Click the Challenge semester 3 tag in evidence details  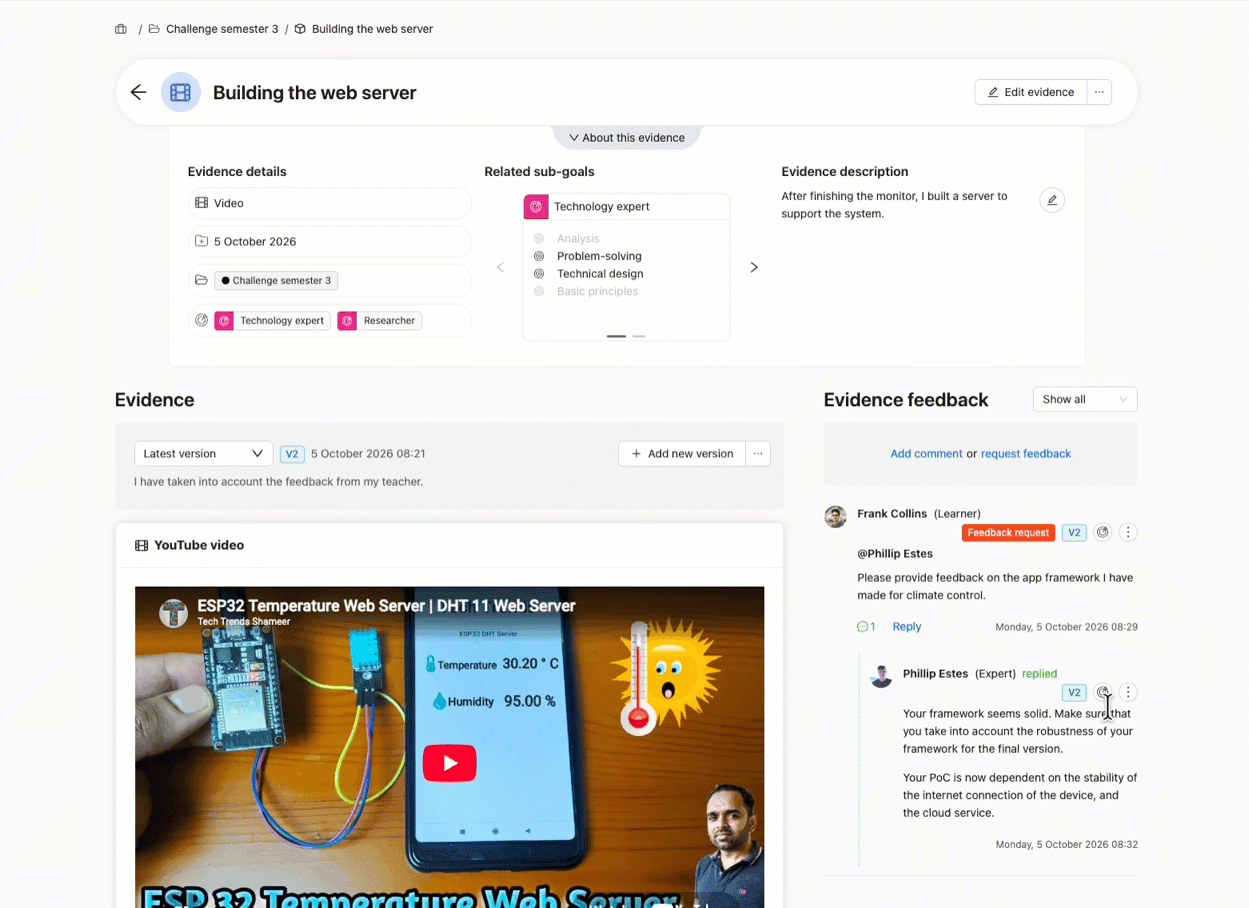coord(276,281)
